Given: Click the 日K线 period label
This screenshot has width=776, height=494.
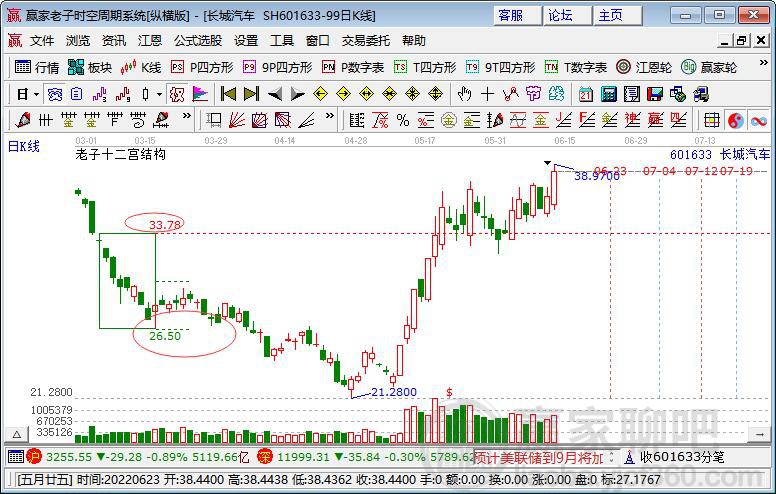Looking at the screenshot, I should [x=24, y=147].
